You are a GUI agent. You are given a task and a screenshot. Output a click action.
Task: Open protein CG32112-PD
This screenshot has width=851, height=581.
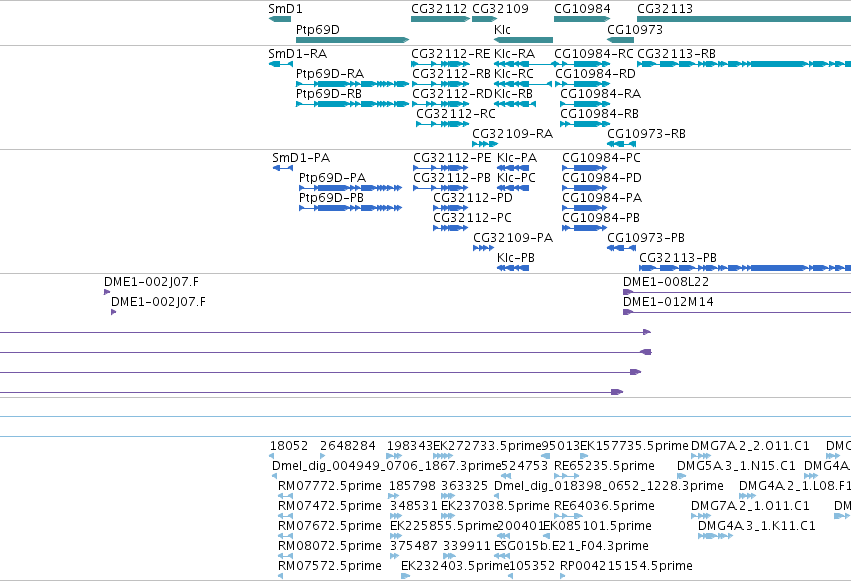click(x=450, y=208)
